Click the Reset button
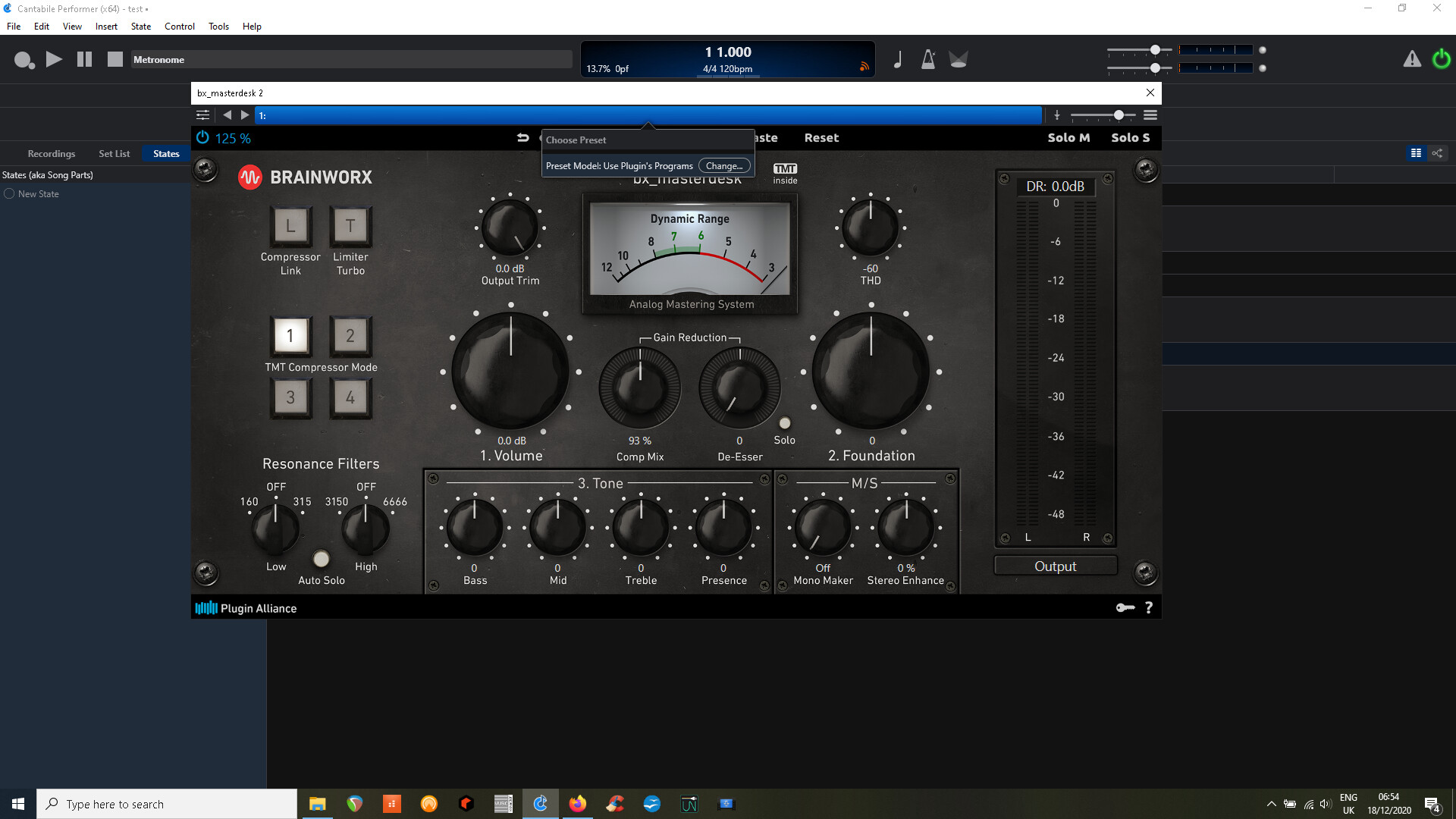 (821, 137)
